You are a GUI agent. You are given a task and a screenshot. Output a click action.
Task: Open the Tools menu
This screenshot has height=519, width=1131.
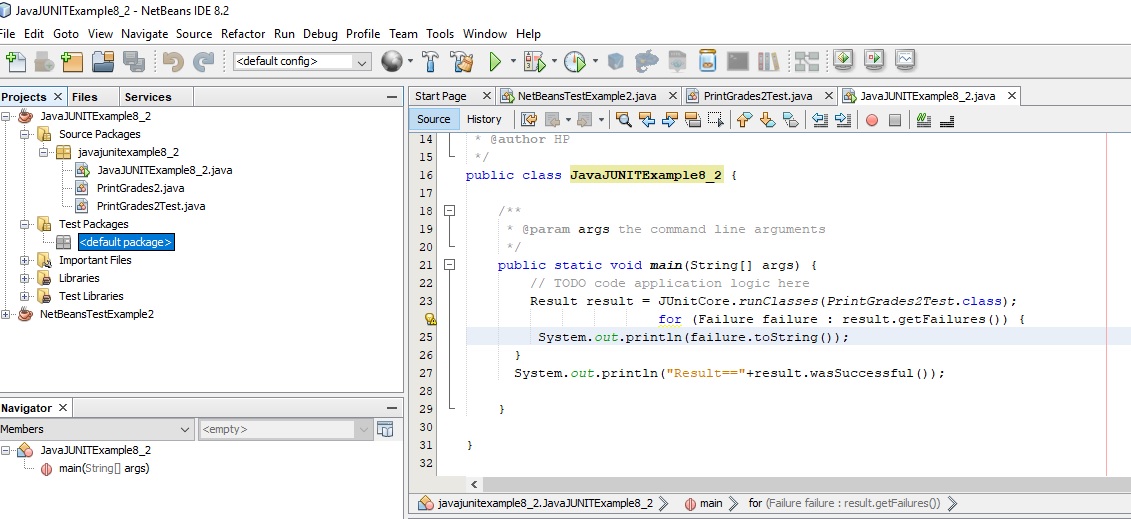(440, 34)
